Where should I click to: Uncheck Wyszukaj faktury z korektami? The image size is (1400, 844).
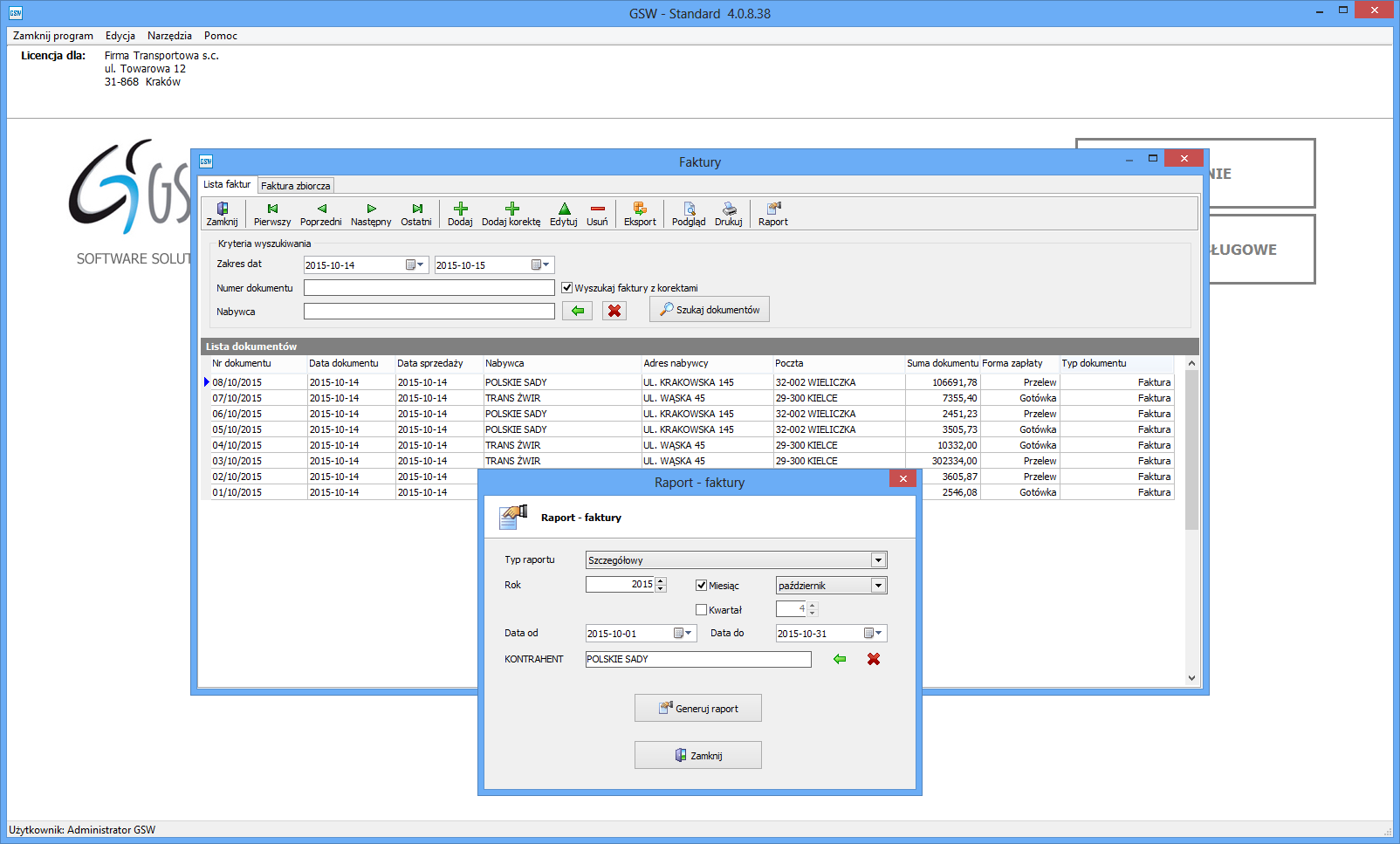[567, 288]
